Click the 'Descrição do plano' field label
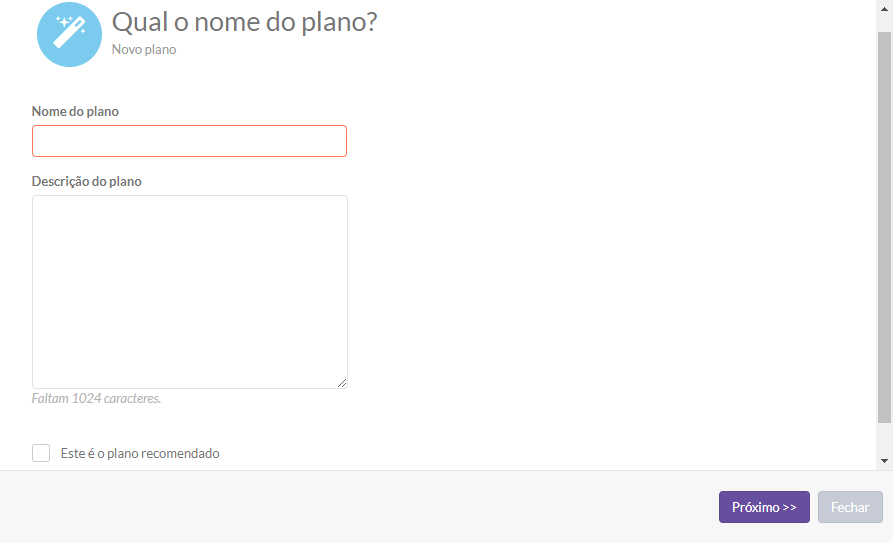The height and width of the screenshot is (543, 893). pos(87,181)
